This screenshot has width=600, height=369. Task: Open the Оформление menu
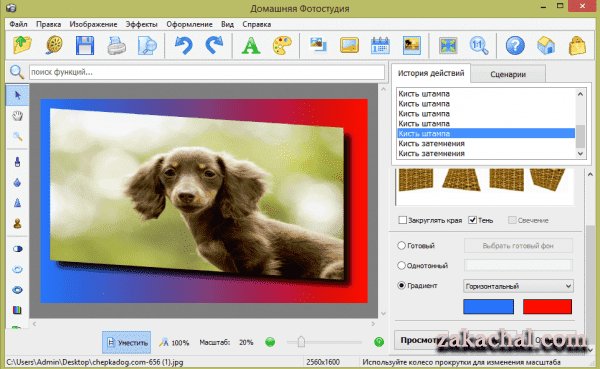[189, 24]
